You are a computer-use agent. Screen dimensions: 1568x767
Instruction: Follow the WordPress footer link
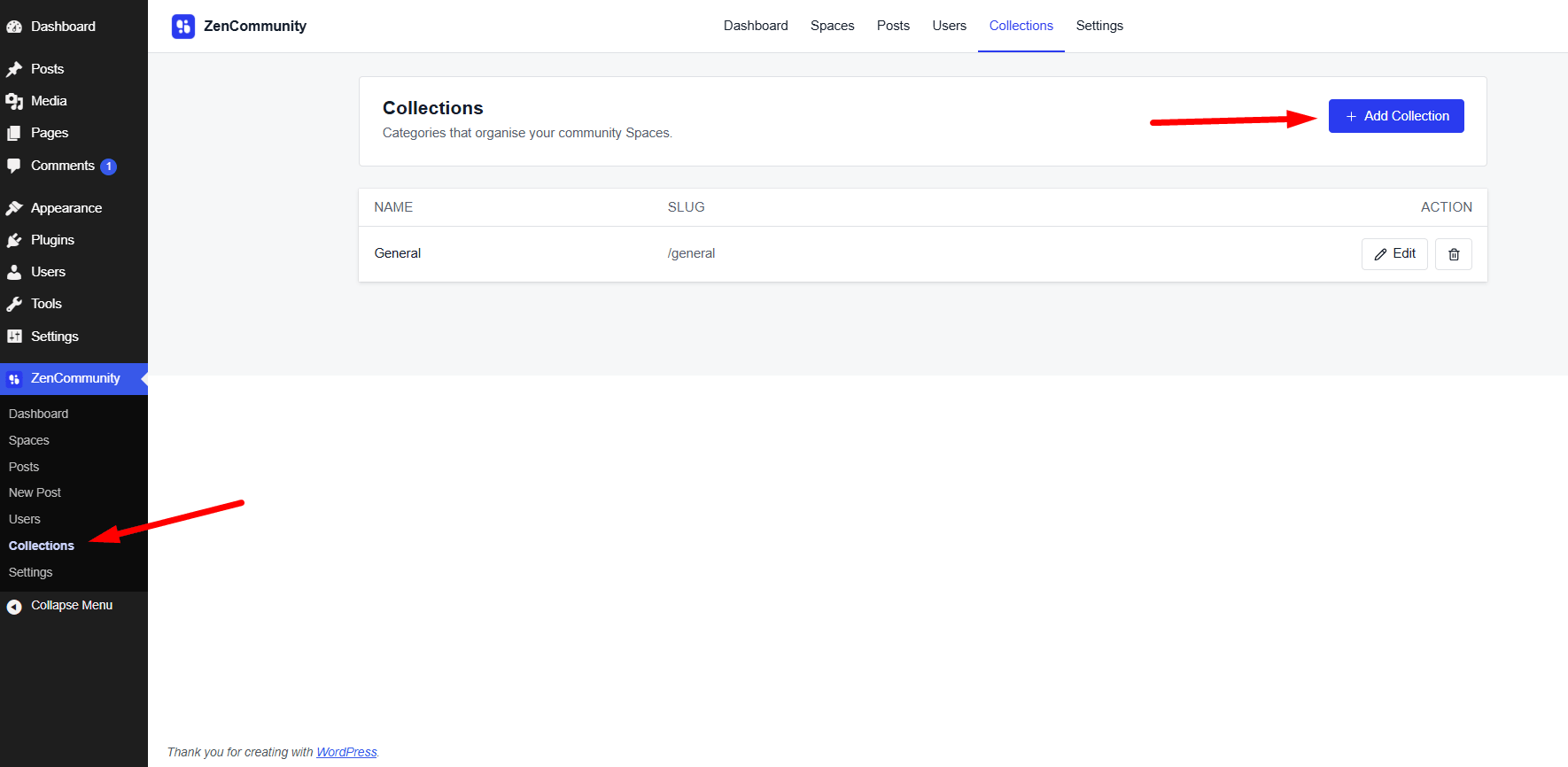click(x=346, y=752)
